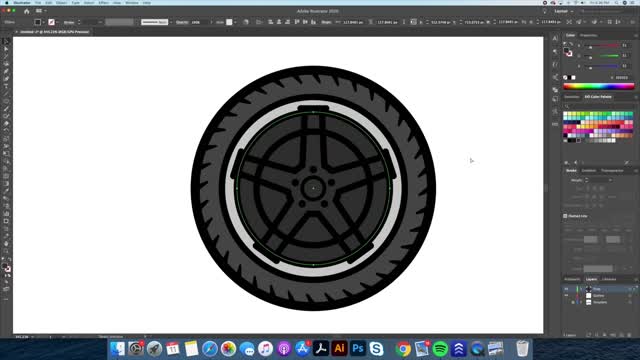Viewport: 640px width, 360px height.
Task: Click the swatch search field
Action: click(598, 106)
